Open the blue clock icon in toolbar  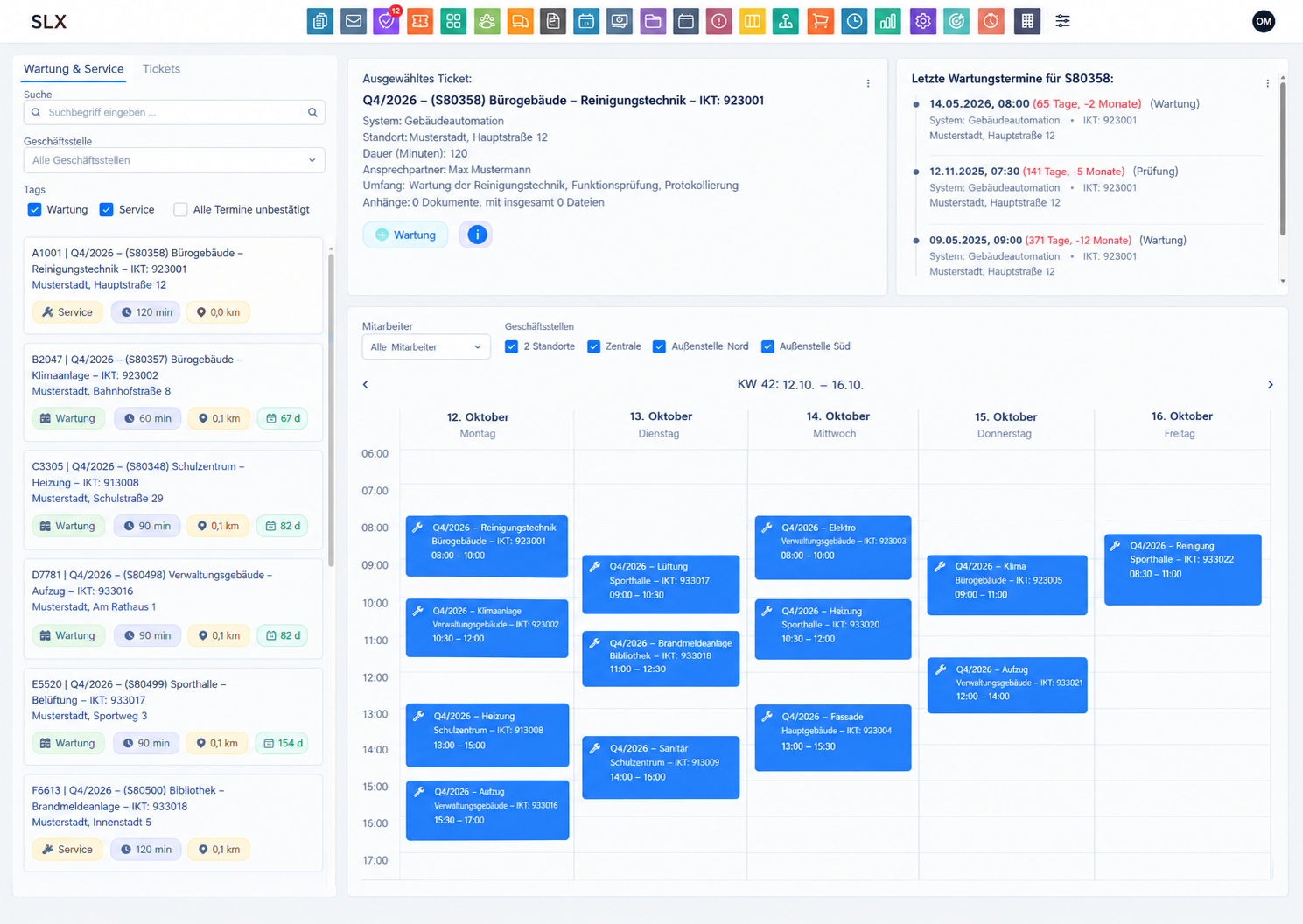[854, 21]
